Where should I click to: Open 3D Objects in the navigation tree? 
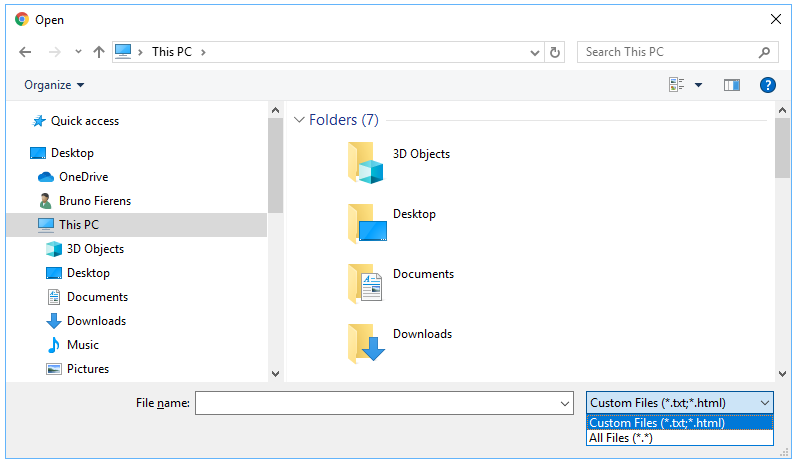(x=95, y=249)
